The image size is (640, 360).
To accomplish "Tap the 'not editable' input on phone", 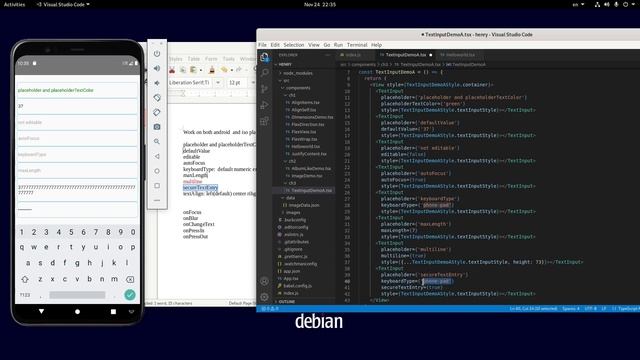I will 77,122.
